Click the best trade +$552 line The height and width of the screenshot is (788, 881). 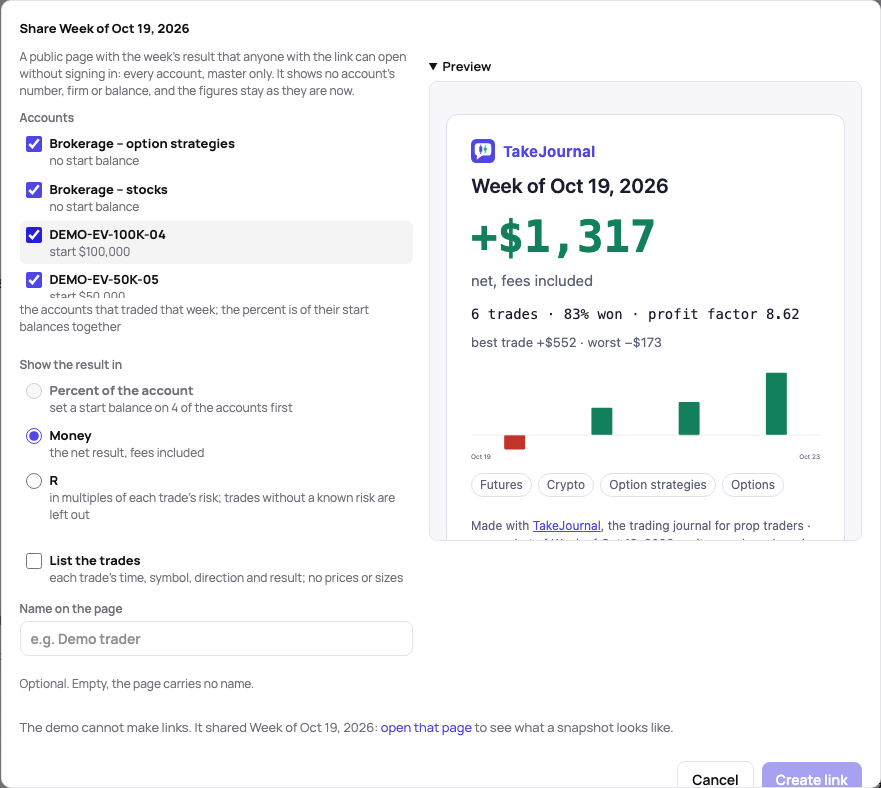click(x=566, y=343)
